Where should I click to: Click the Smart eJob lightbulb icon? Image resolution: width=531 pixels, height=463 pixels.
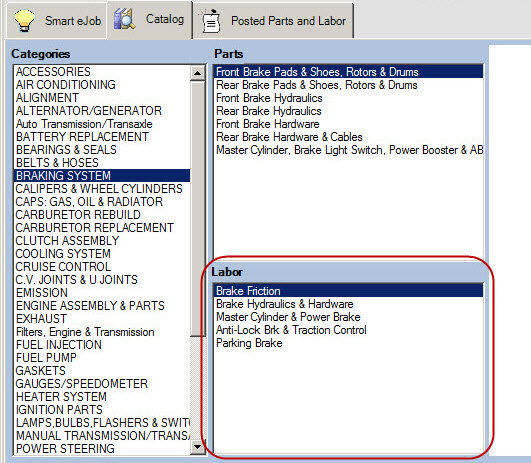tap(24, 20)
